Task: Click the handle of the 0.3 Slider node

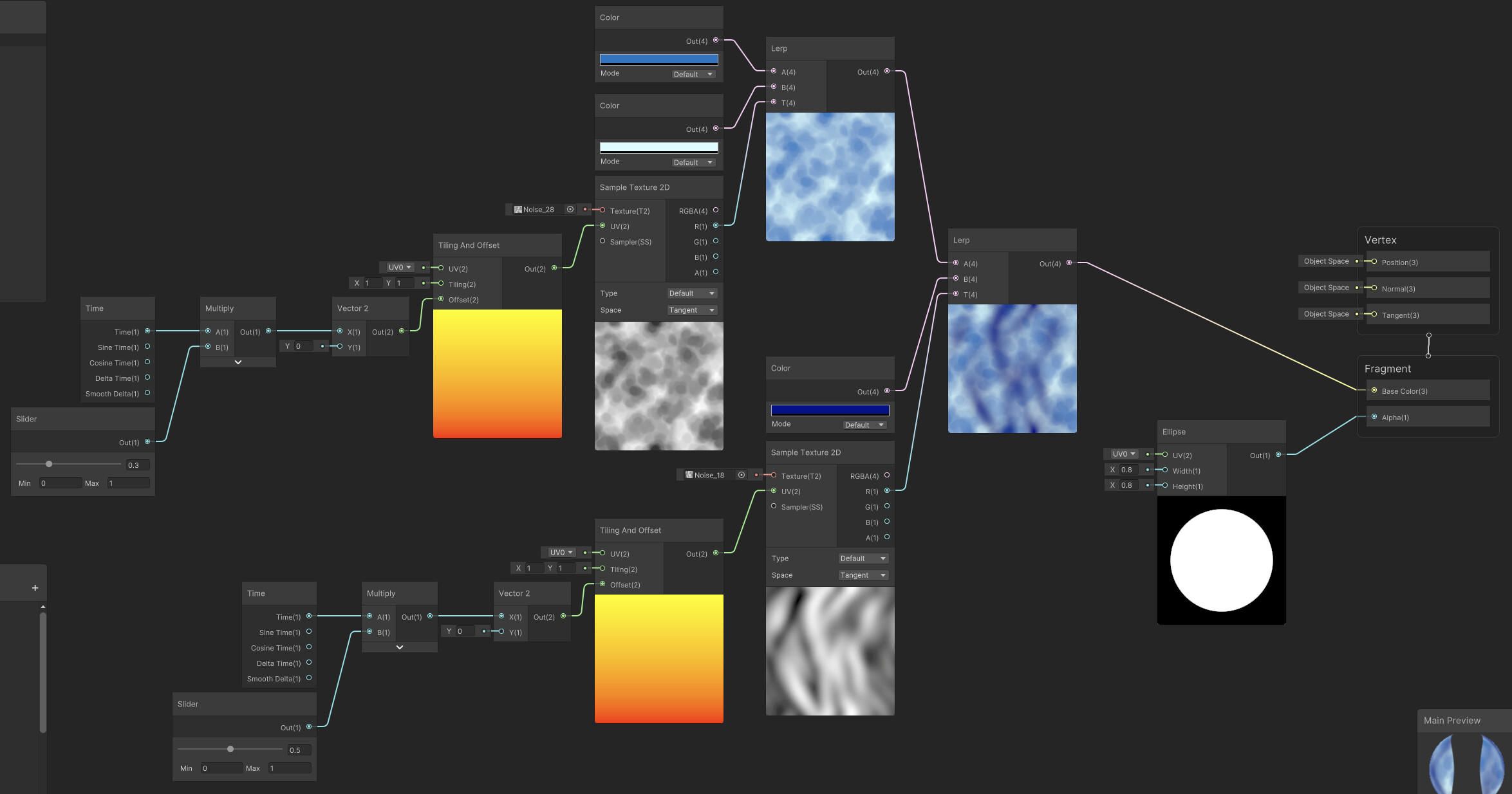Action: pyautogui.click(x=49, y=463)
